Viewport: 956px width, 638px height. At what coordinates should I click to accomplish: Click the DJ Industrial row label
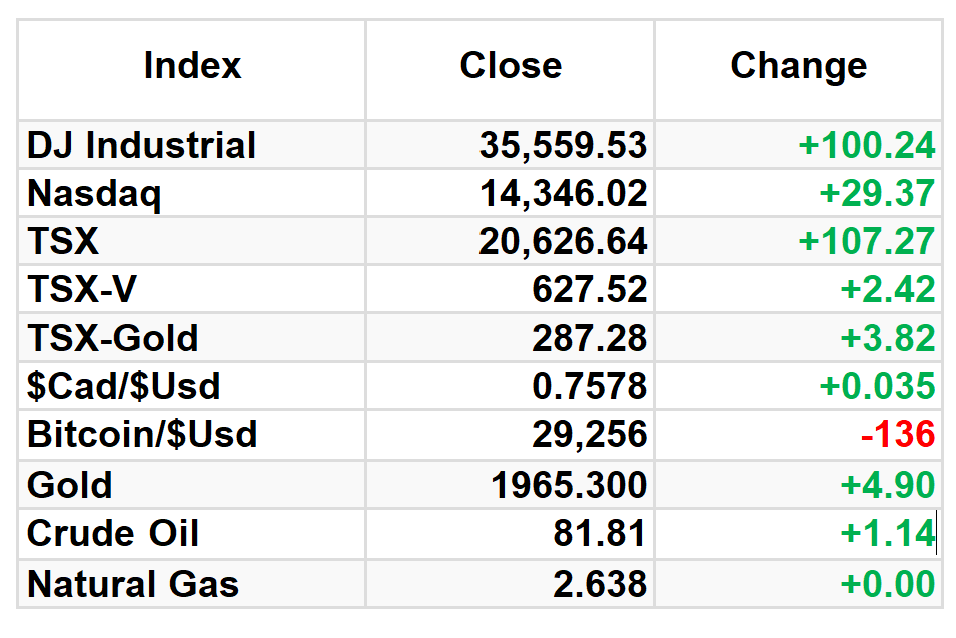pyautogui.click(x=141, y=145)
